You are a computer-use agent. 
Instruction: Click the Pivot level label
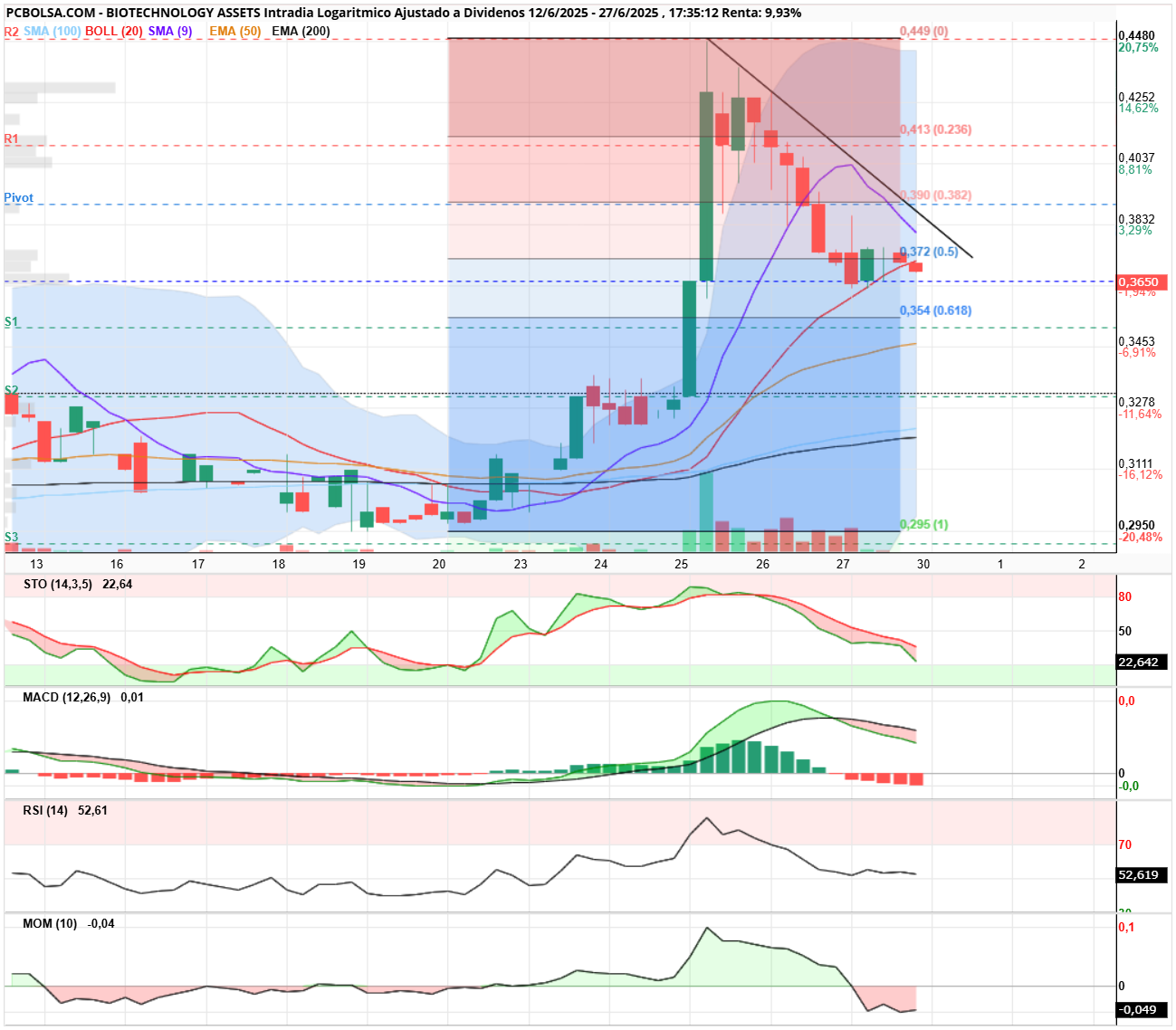click(x=19, y=197)
